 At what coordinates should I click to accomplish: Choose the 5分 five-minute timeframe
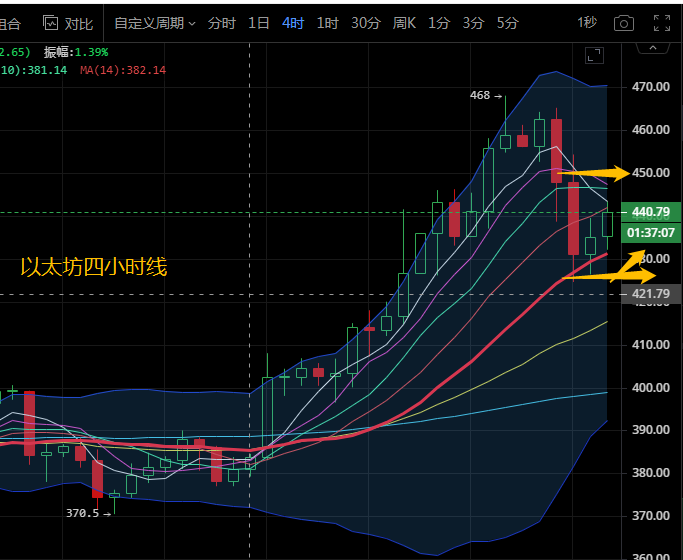507,22
